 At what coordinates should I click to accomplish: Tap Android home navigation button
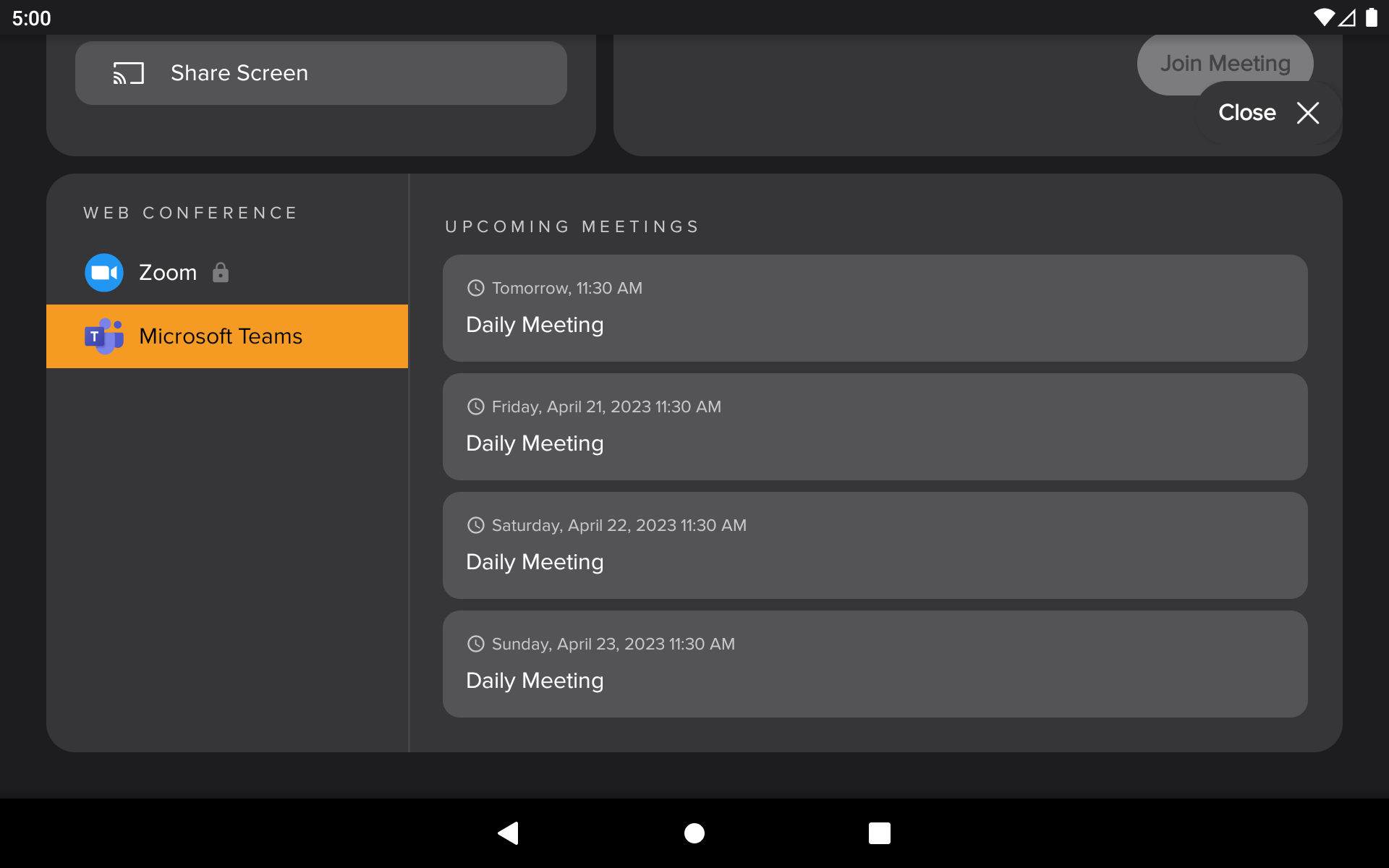pyautogui.click(x=694, y=833)
